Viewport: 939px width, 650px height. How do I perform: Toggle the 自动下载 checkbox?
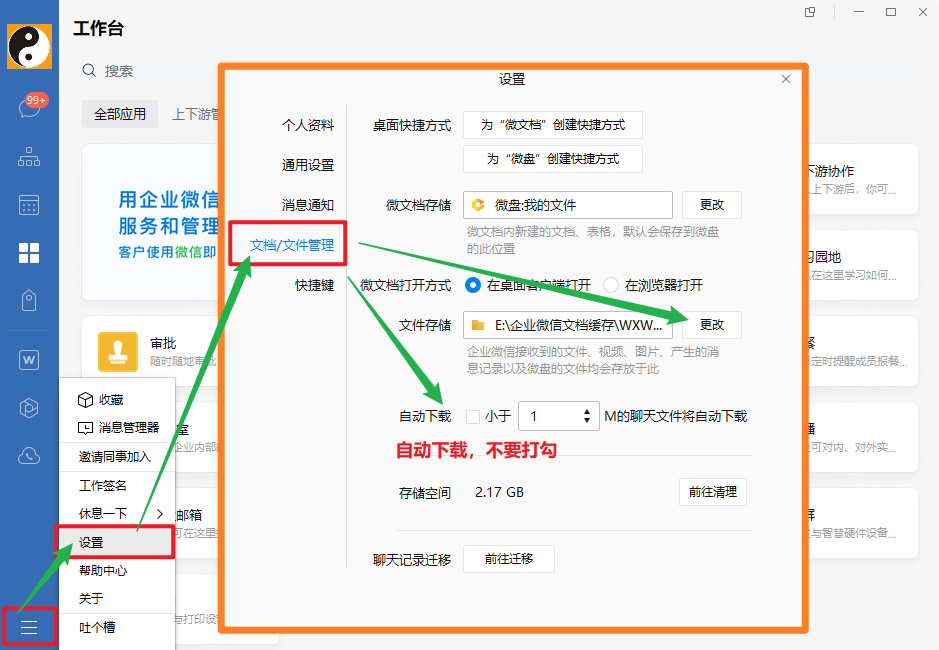click(473, 416)
